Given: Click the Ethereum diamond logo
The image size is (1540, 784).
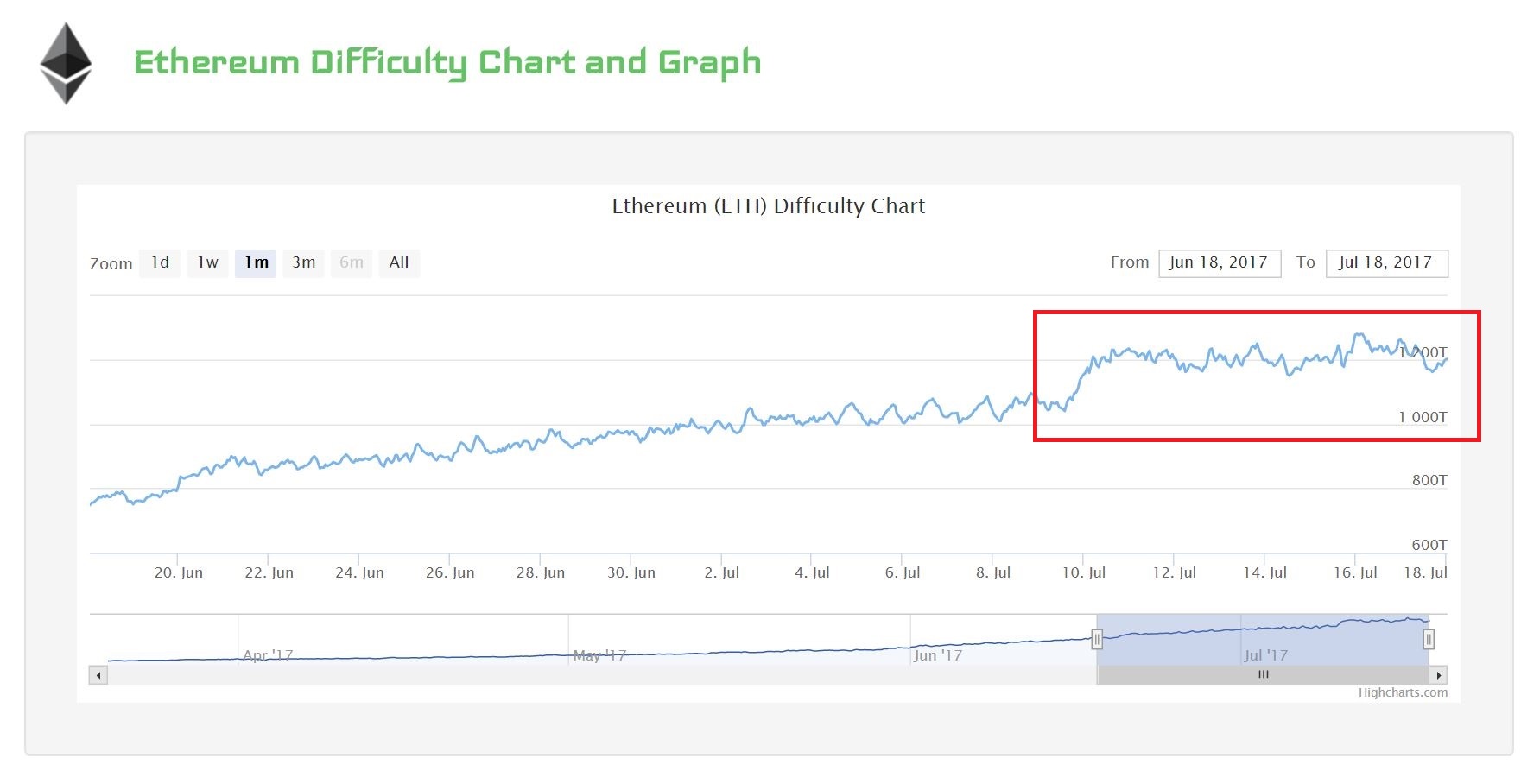Looking at the screenshot, I should 66,63.
